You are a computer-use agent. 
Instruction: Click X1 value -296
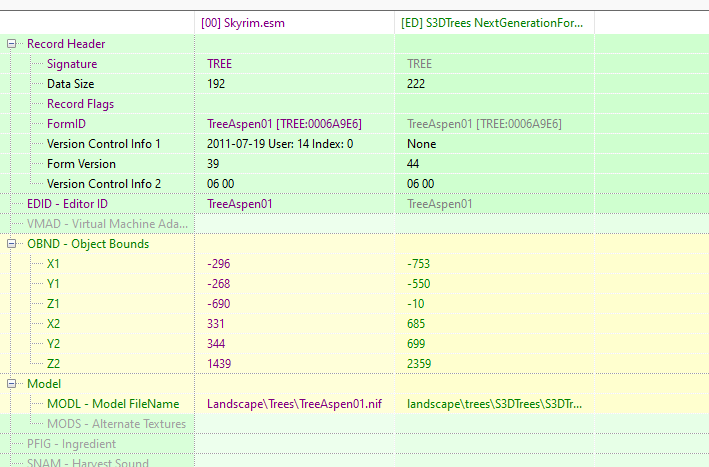(218, 264)
